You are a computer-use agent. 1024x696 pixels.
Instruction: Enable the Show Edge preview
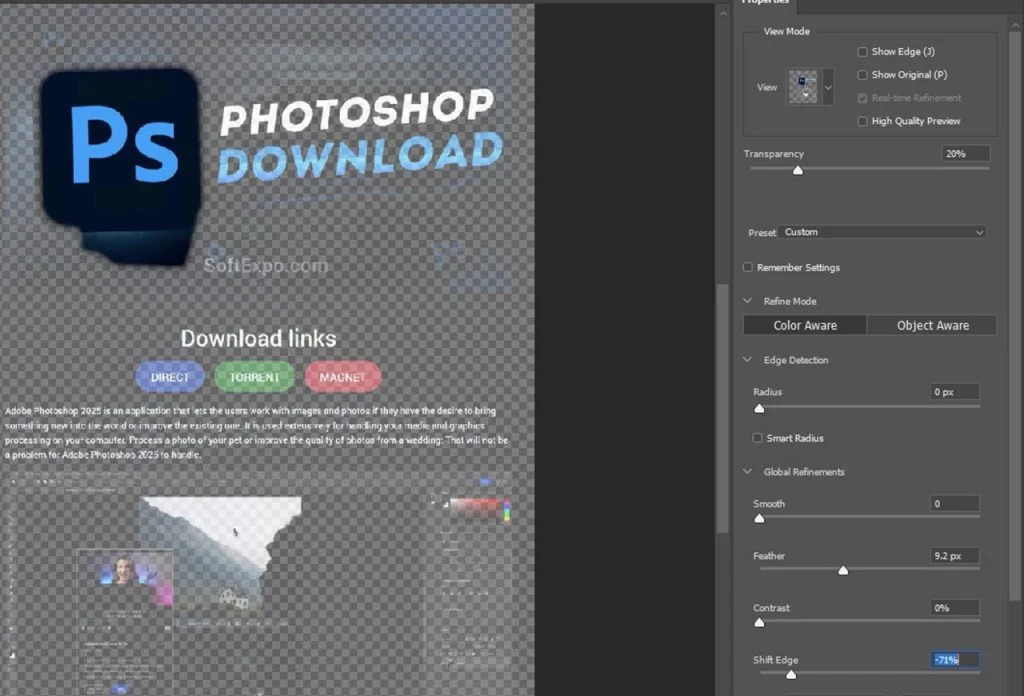coord(863,51)
